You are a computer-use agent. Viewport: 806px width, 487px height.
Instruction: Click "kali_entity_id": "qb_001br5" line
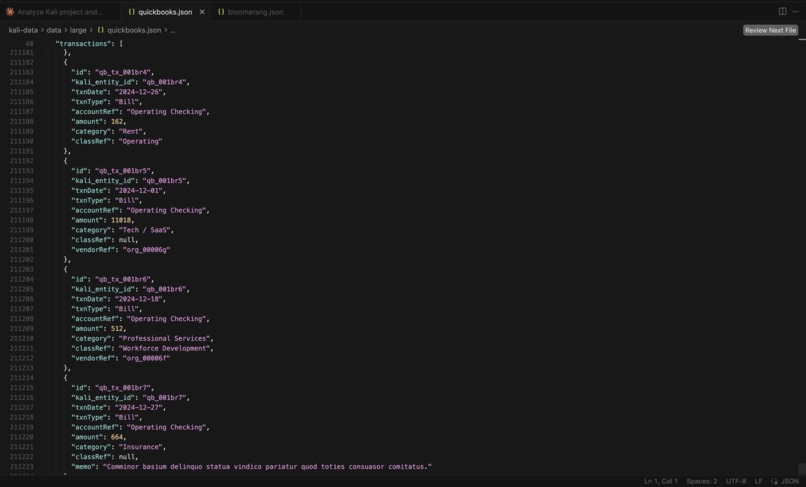130,181
